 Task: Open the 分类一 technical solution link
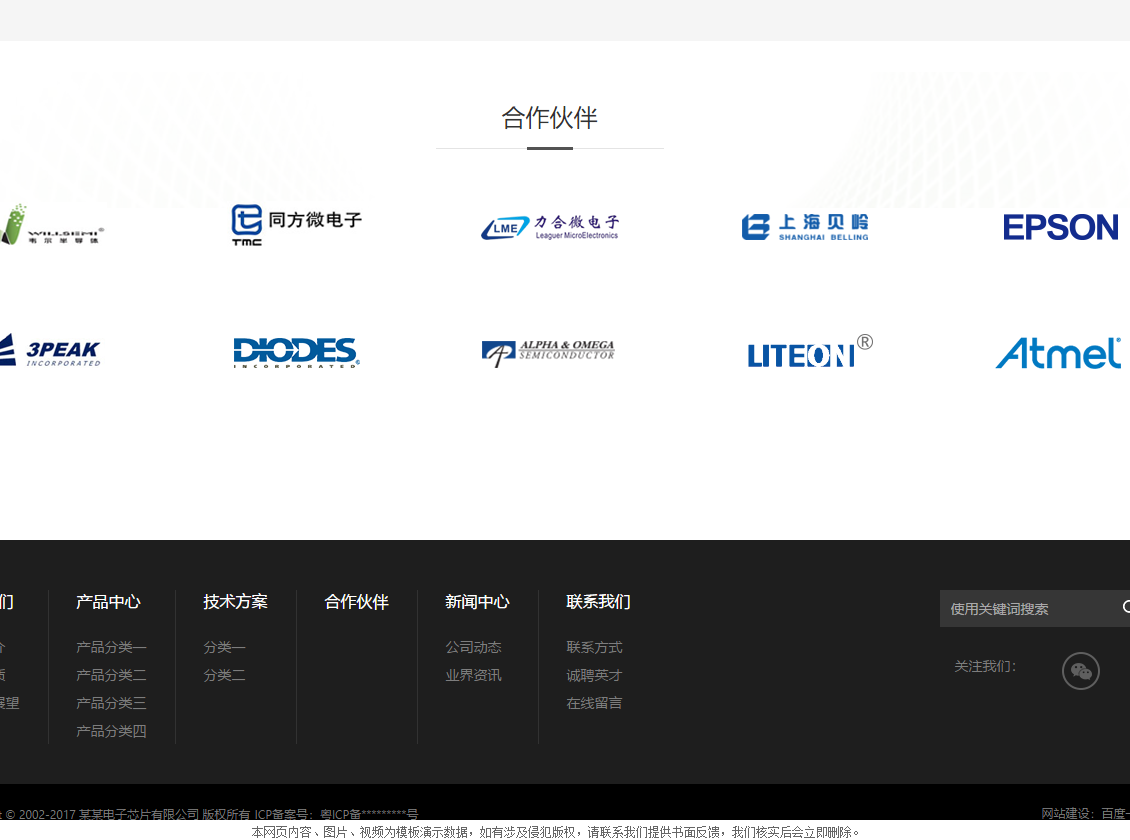coord(224,647)
